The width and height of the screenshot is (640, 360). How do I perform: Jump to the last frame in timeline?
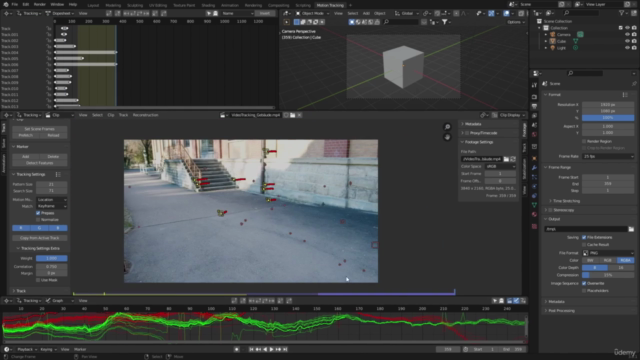pyautogui.click(x=285, y=349)
